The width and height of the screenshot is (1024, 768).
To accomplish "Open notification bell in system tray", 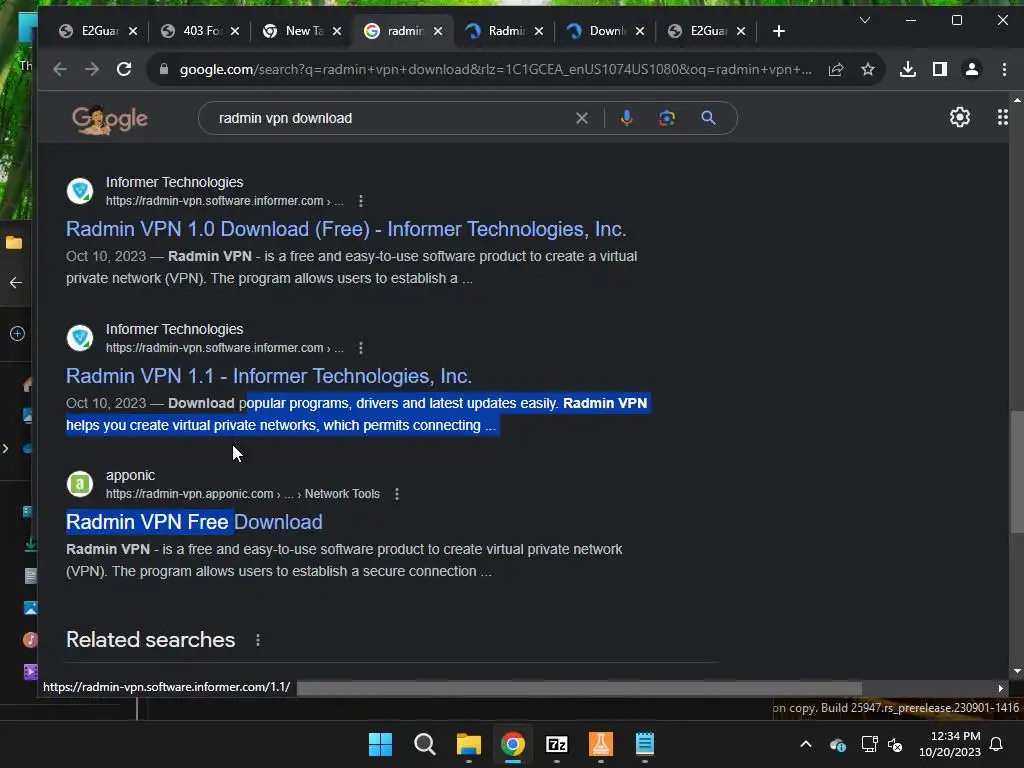I will [x=997, y=744].
